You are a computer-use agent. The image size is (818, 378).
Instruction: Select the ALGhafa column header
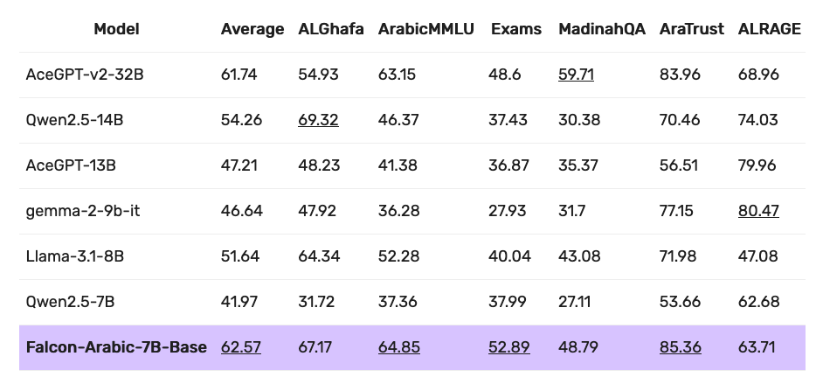331,29
